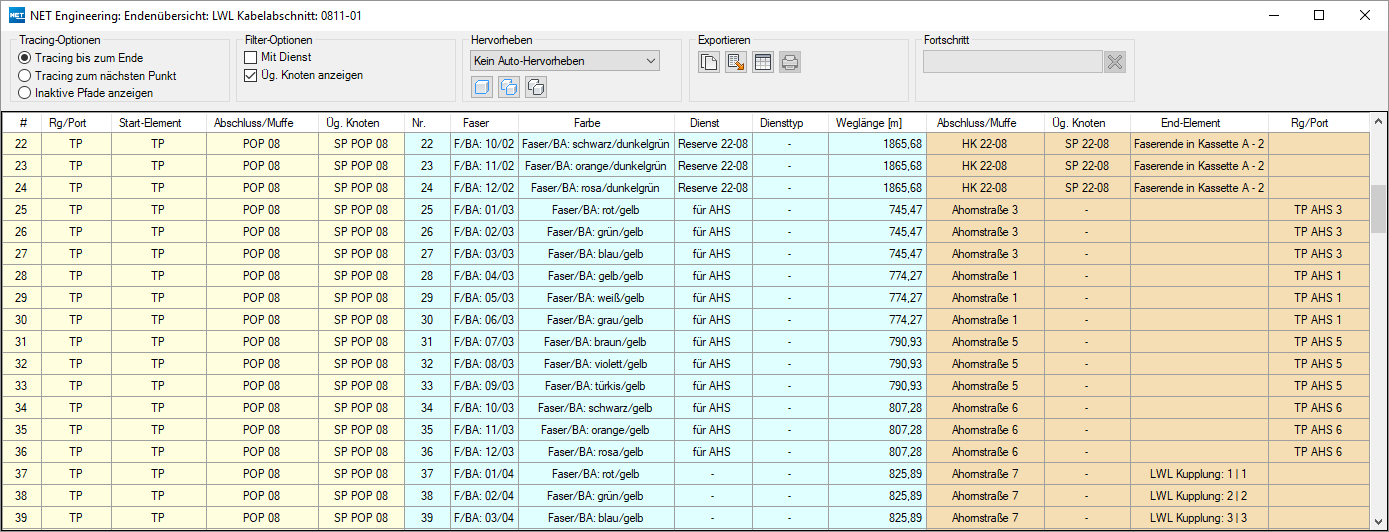Click the 'Dienst' column header

click(713, 123)
